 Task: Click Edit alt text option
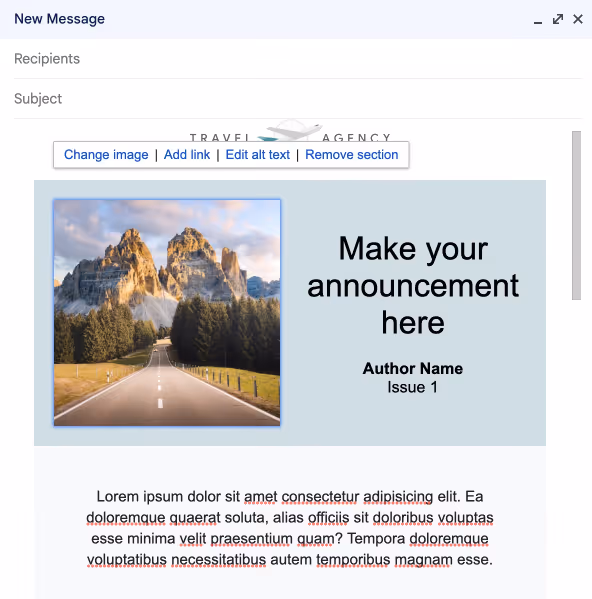pyautogui.click(x=257, y=155)
